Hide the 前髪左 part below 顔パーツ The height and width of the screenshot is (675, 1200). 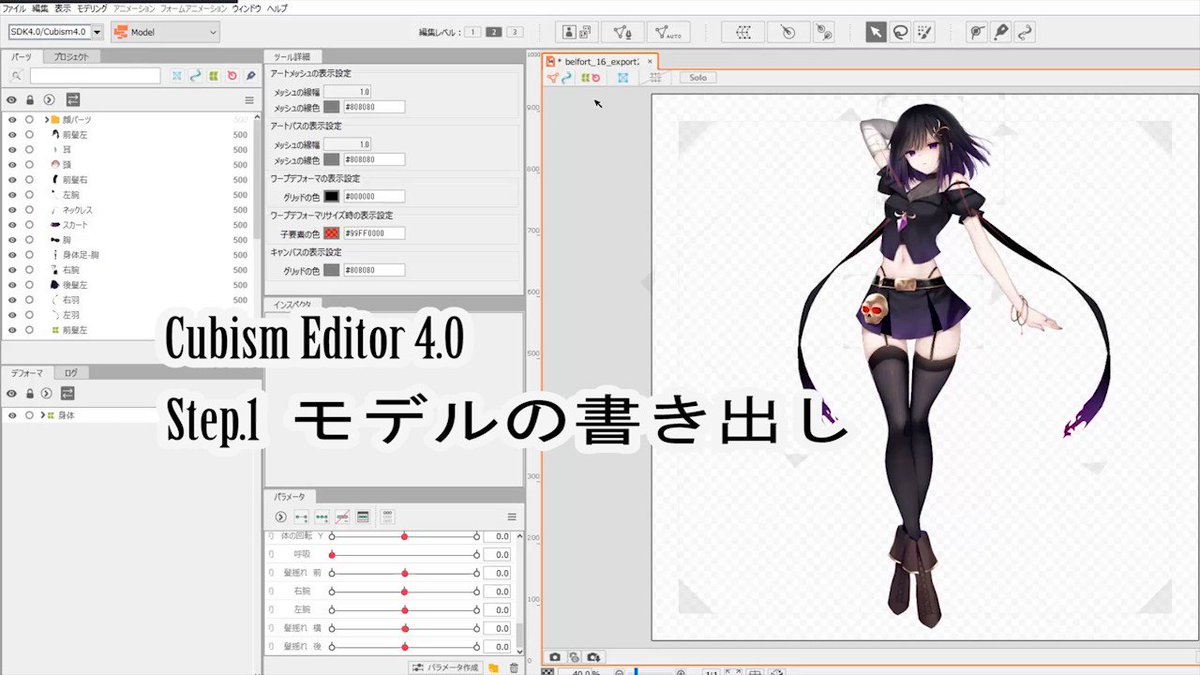pyautogui.click(x=13, y=135)
